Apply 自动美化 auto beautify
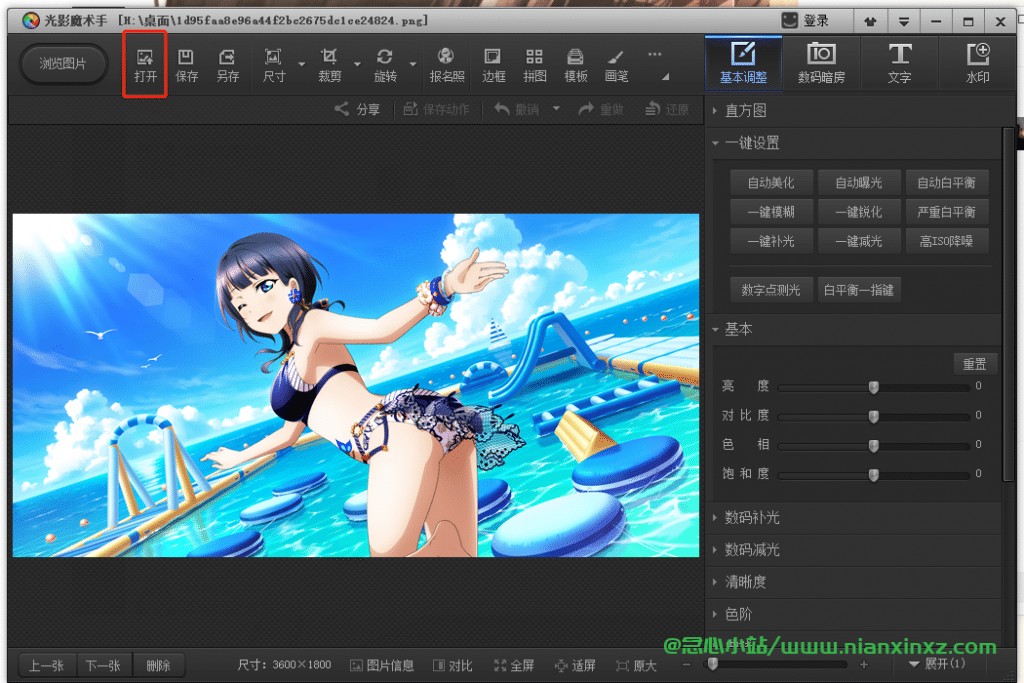Screen dimensions: 1024x683 [x=771, y=183]
